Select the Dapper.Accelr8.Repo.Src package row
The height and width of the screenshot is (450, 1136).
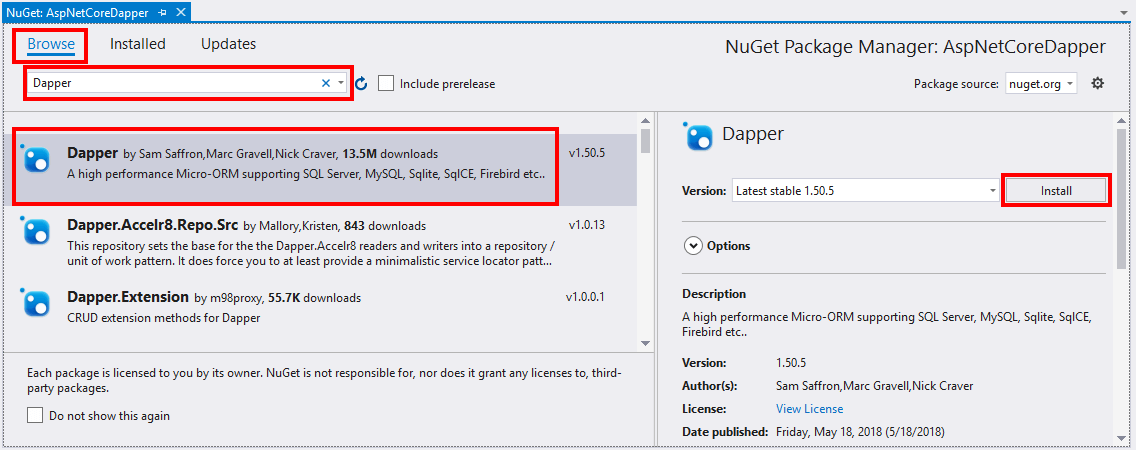[319, 242]
